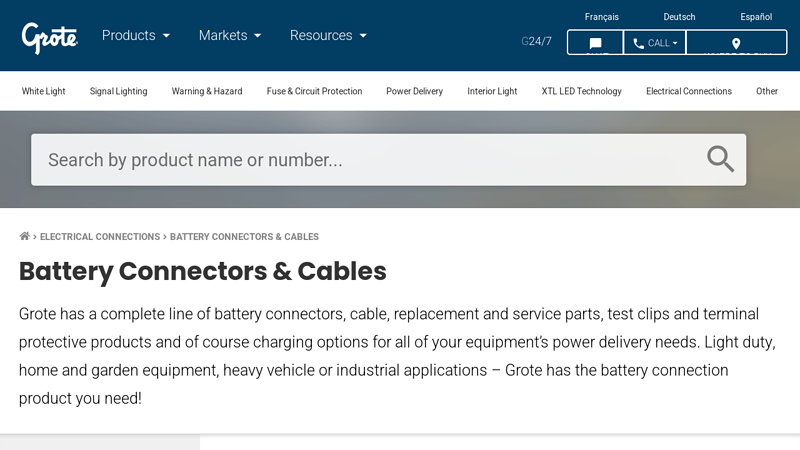
Task: Open Fuse & Circuit Protection category
Action: (x=314, y=91)
